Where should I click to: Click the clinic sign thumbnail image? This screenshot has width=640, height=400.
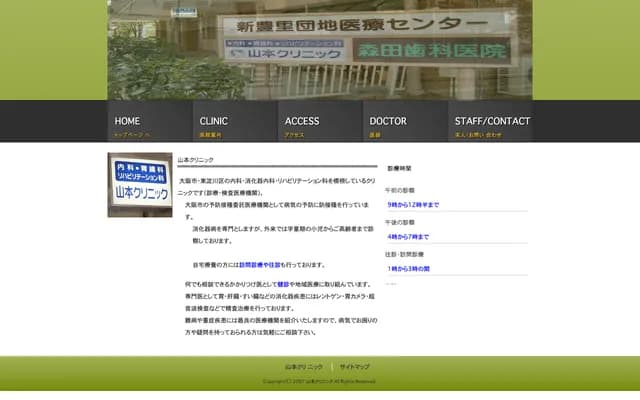(140, 185)
